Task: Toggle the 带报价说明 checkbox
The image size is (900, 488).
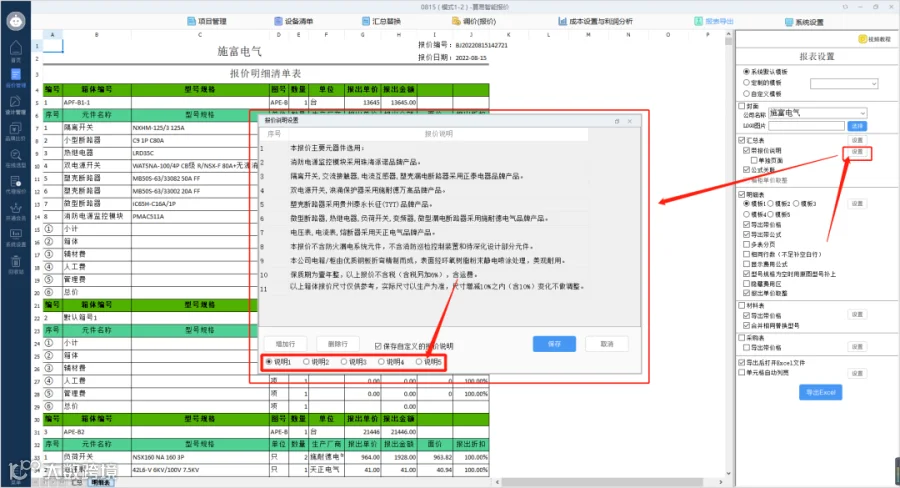Action: click(x=746, y=150)
